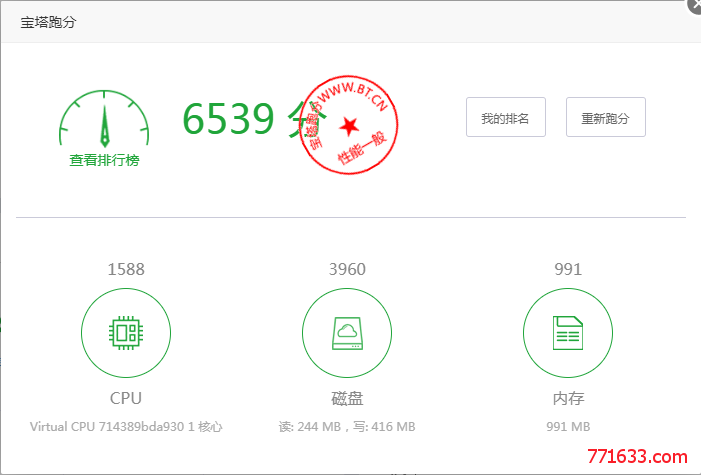The width and height of the screenshot is (701, 475).
Task: Click the 内存 label
Action: [x=568, y=398]
